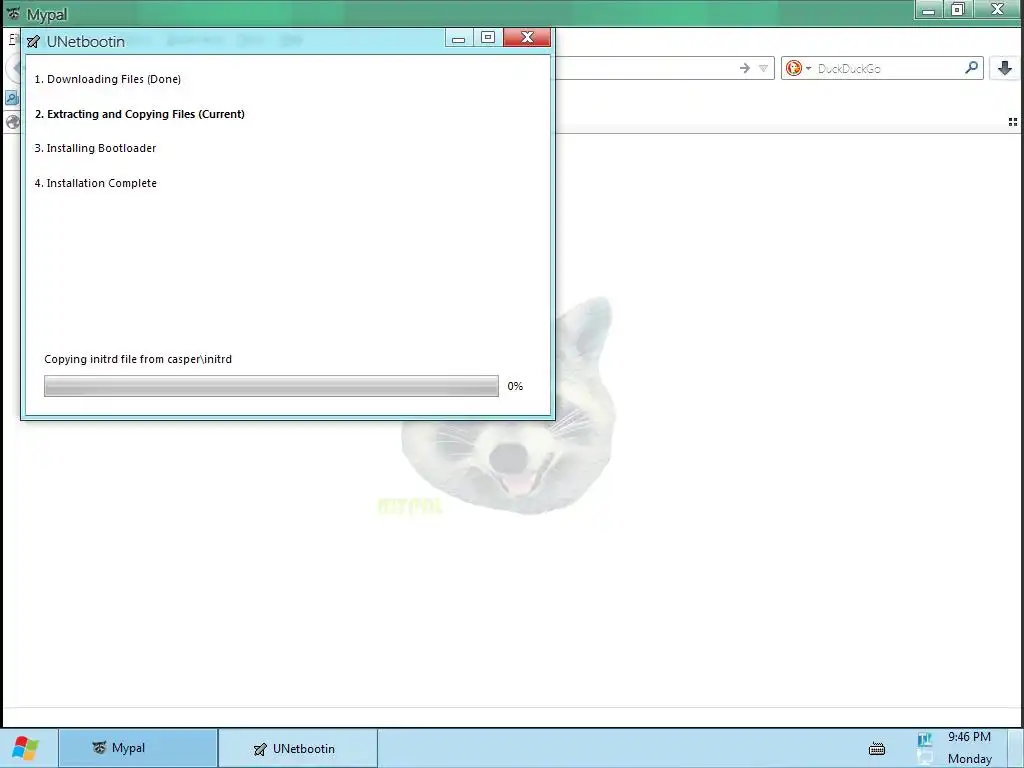Open Mypal's Downloads arrow button
Screen dimensions: 1024x768
1005,68
